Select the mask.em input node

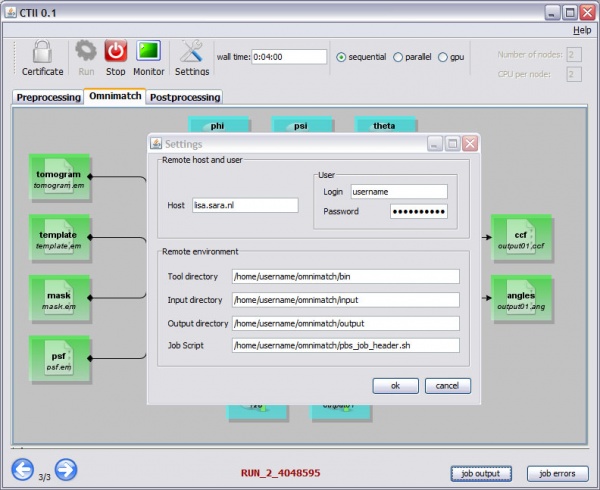point(59,300)
